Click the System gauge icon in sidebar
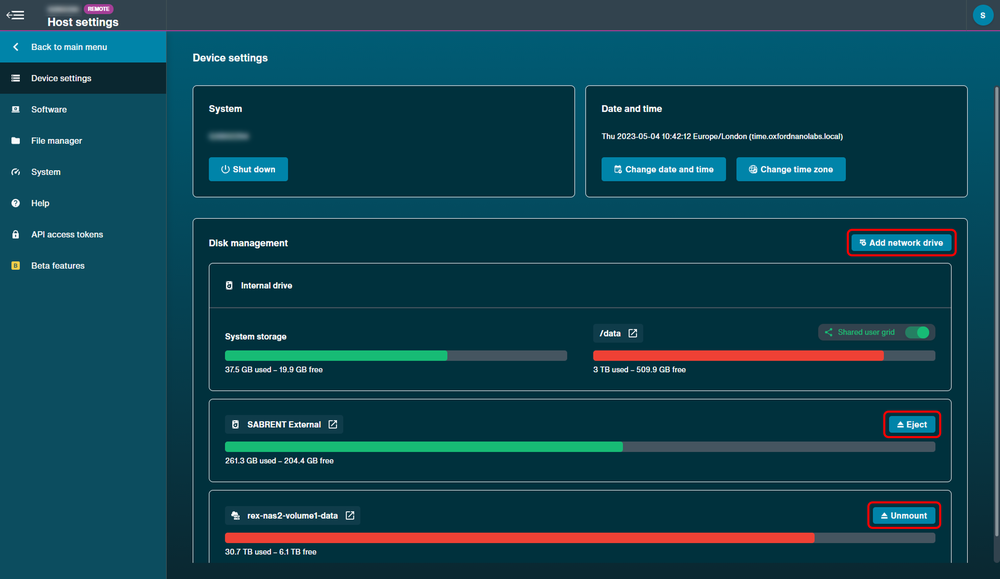The width and height of the screenshot is (1000, 579). coord(15,172)
